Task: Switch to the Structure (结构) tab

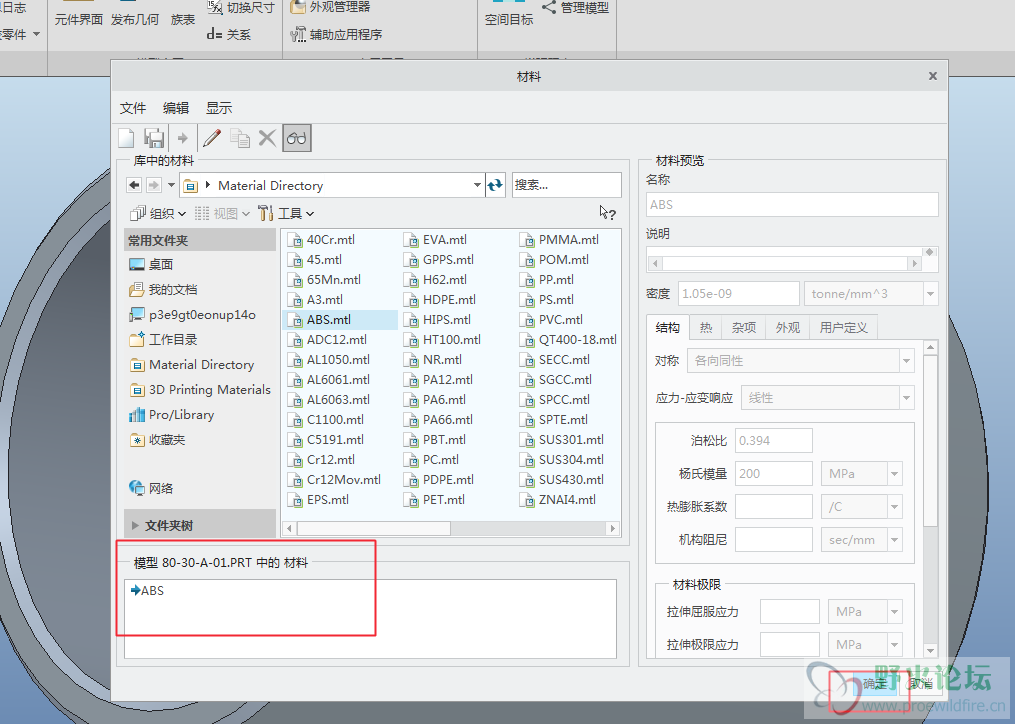Action: tap(667, 327)
